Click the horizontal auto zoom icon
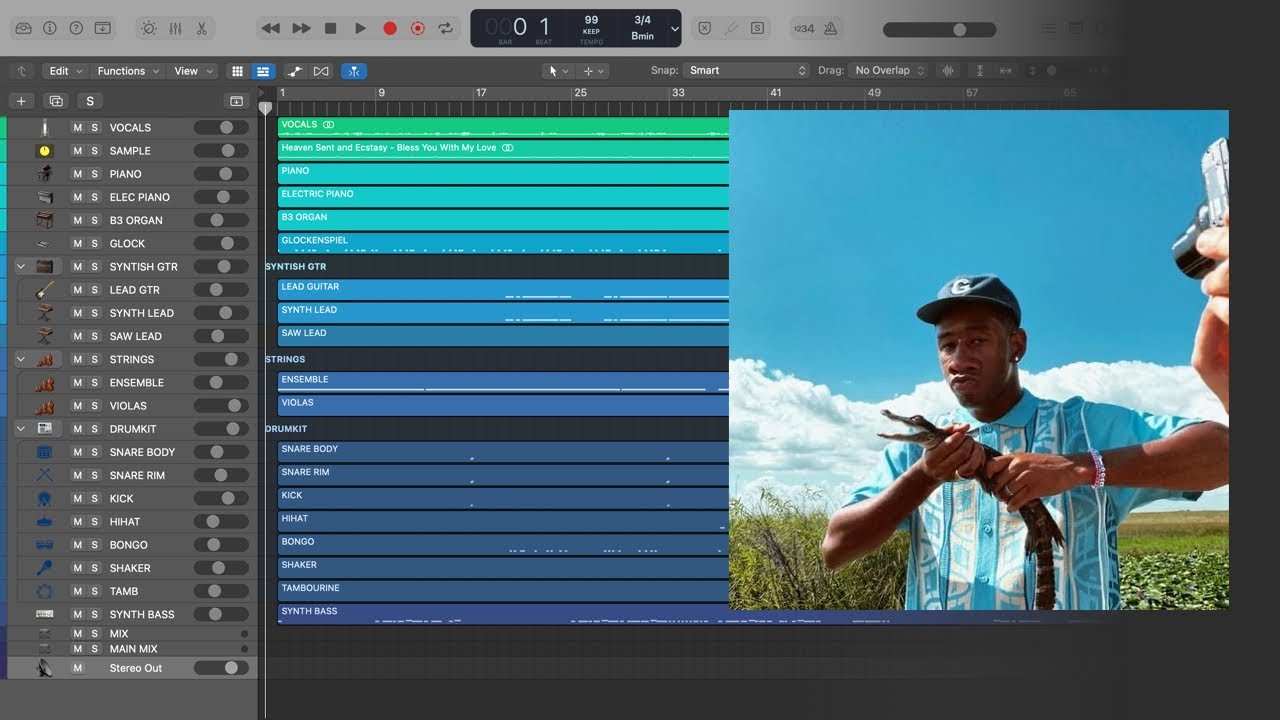 pos(1005,70)
